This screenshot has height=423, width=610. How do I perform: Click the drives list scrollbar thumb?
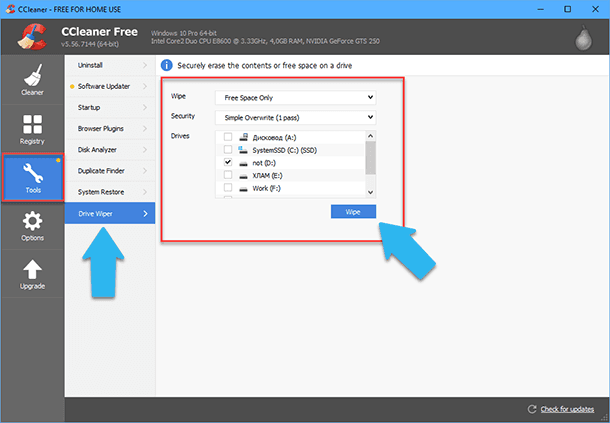pos(370,158)
